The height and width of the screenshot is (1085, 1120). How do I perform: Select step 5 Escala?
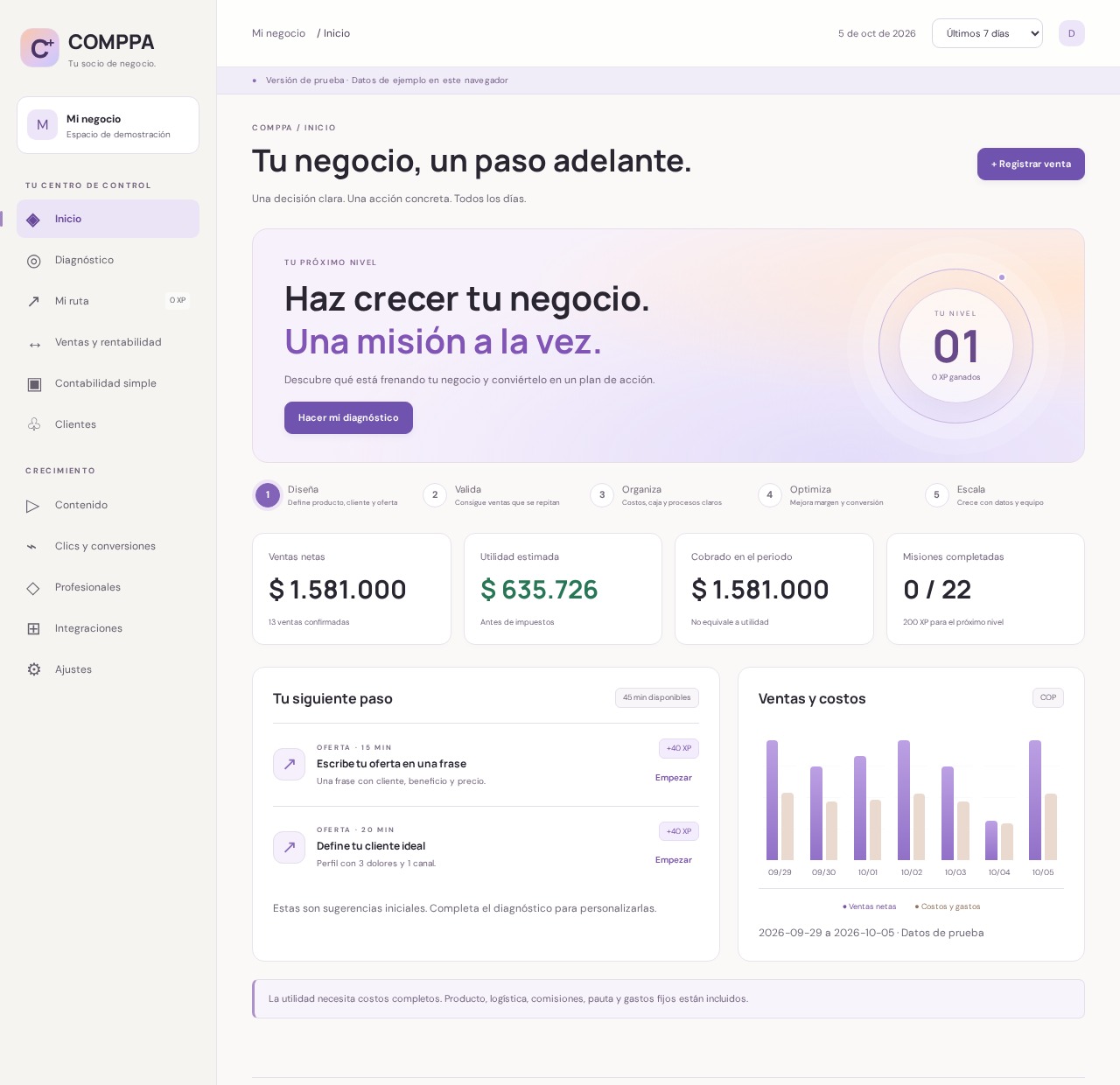tap(984, 495)
